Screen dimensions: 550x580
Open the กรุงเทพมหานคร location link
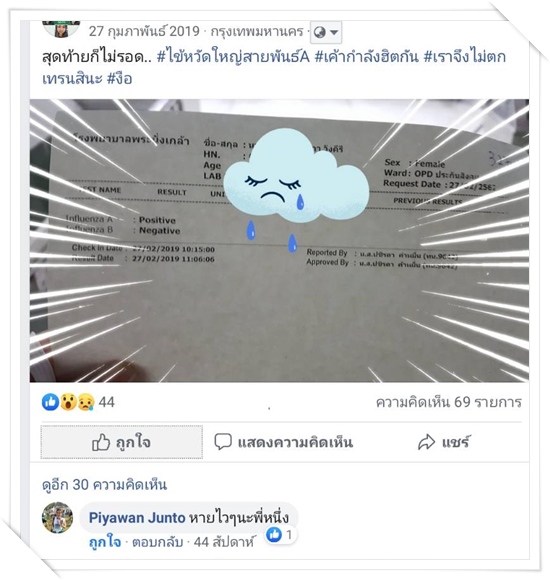click(x=257, y=31)
